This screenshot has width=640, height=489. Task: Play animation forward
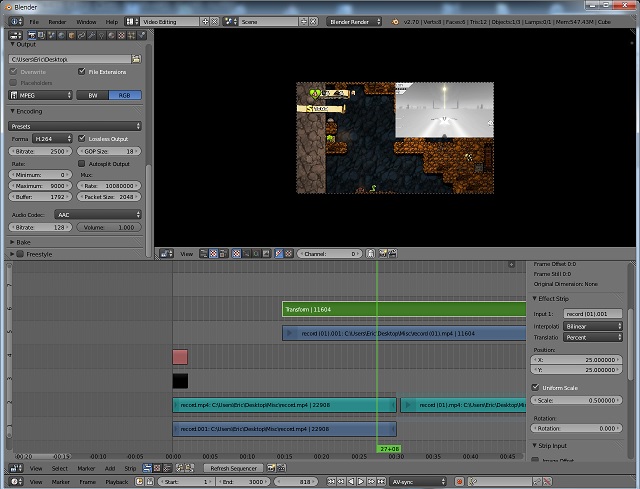(x=361, y=482)
